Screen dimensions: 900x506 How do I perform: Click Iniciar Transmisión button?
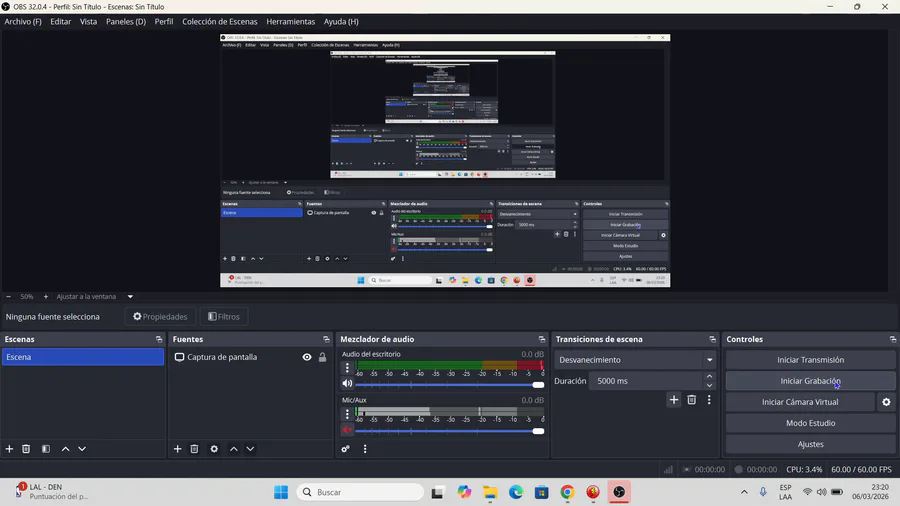[810, 360]
